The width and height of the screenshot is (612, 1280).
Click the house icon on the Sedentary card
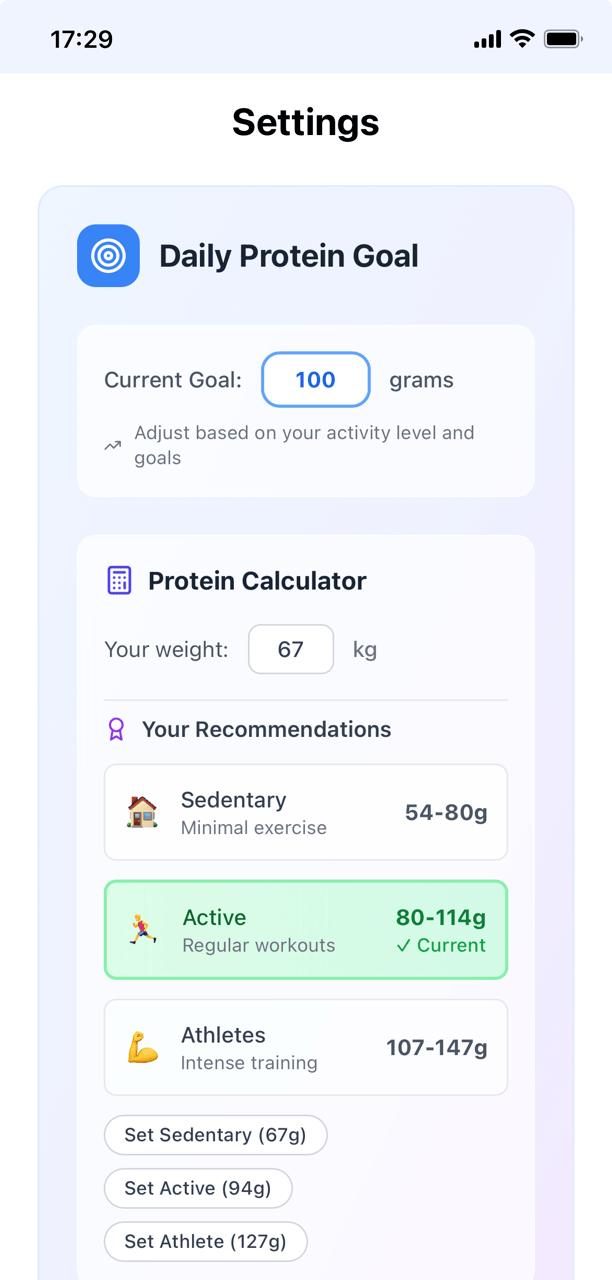point(141,812)
